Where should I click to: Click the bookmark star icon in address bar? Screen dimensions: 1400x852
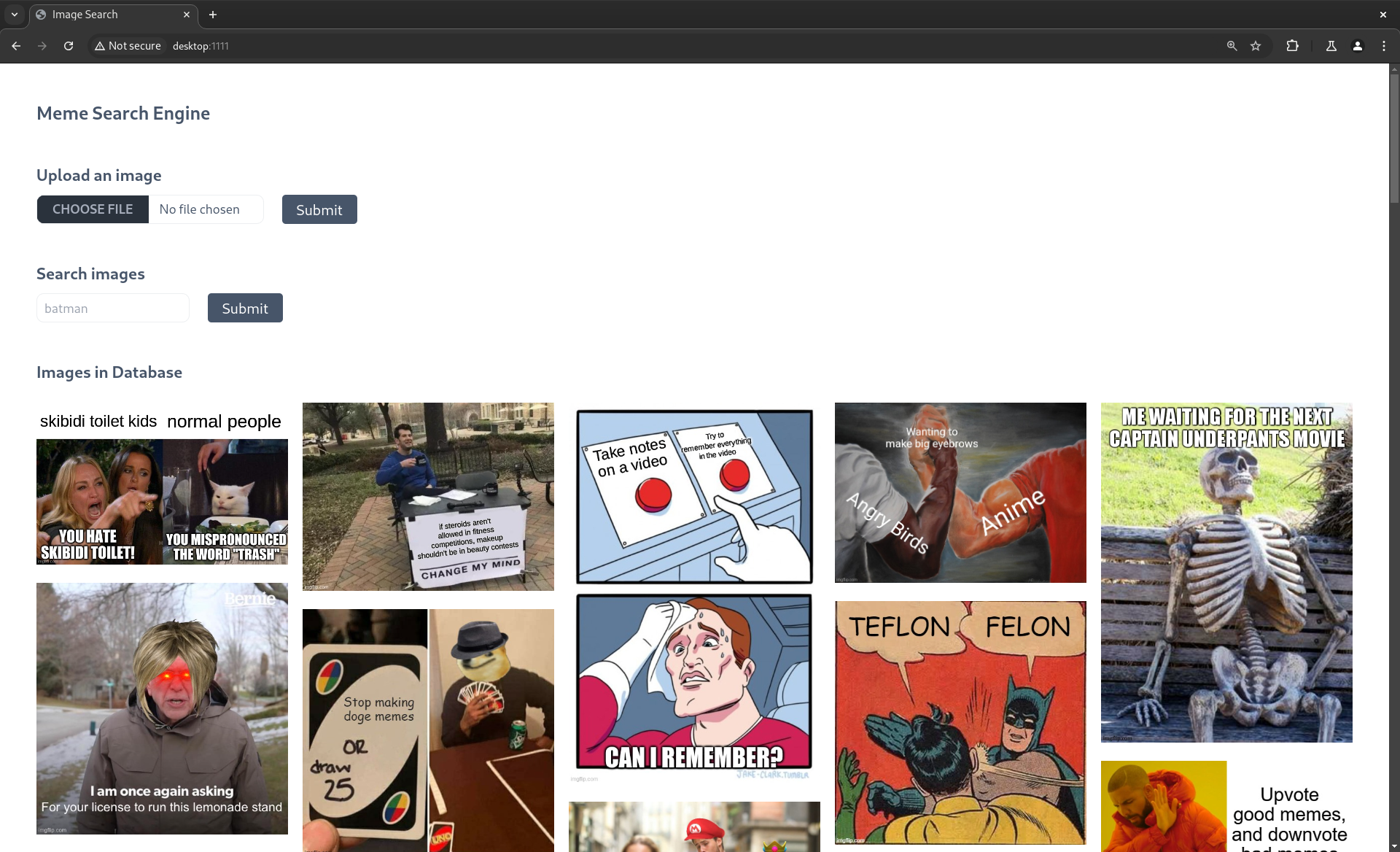[1256, 46]
